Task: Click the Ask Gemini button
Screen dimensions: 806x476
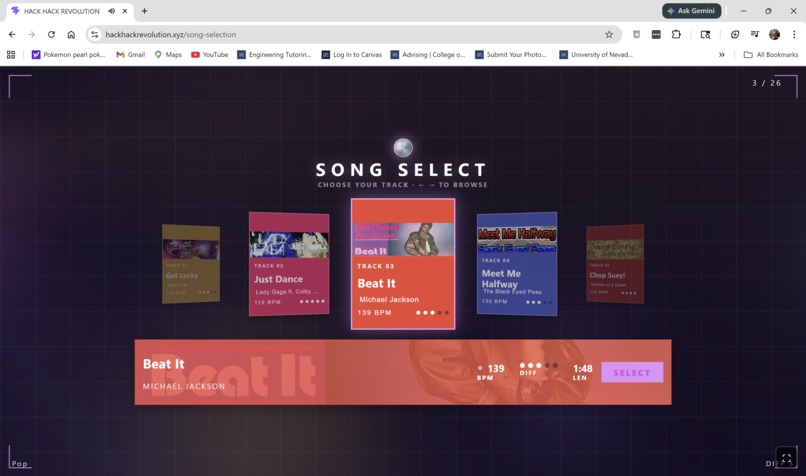Action: (691, 11)
